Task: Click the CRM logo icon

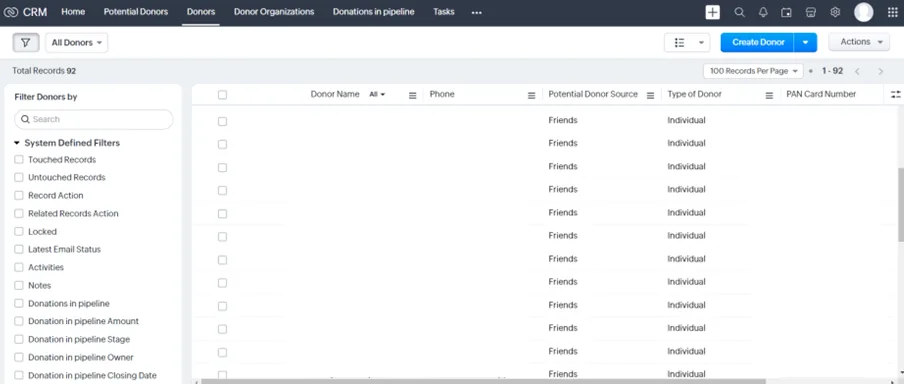Action: click(11, 12)
